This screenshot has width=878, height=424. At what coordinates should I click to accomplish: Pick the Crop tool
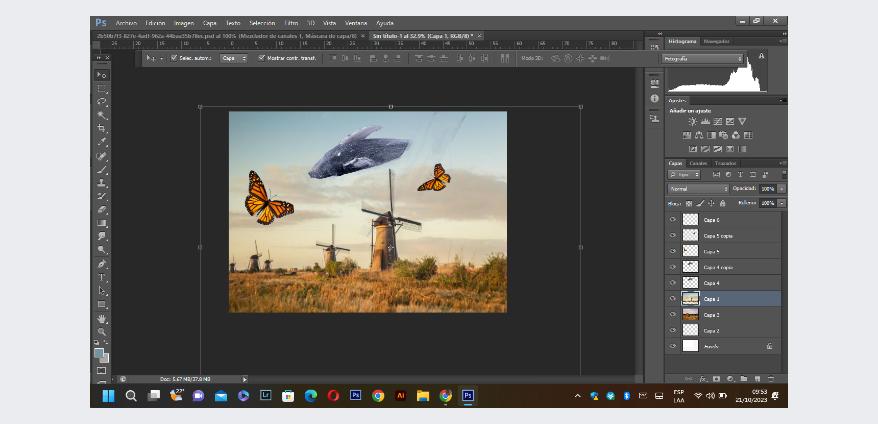101,129
